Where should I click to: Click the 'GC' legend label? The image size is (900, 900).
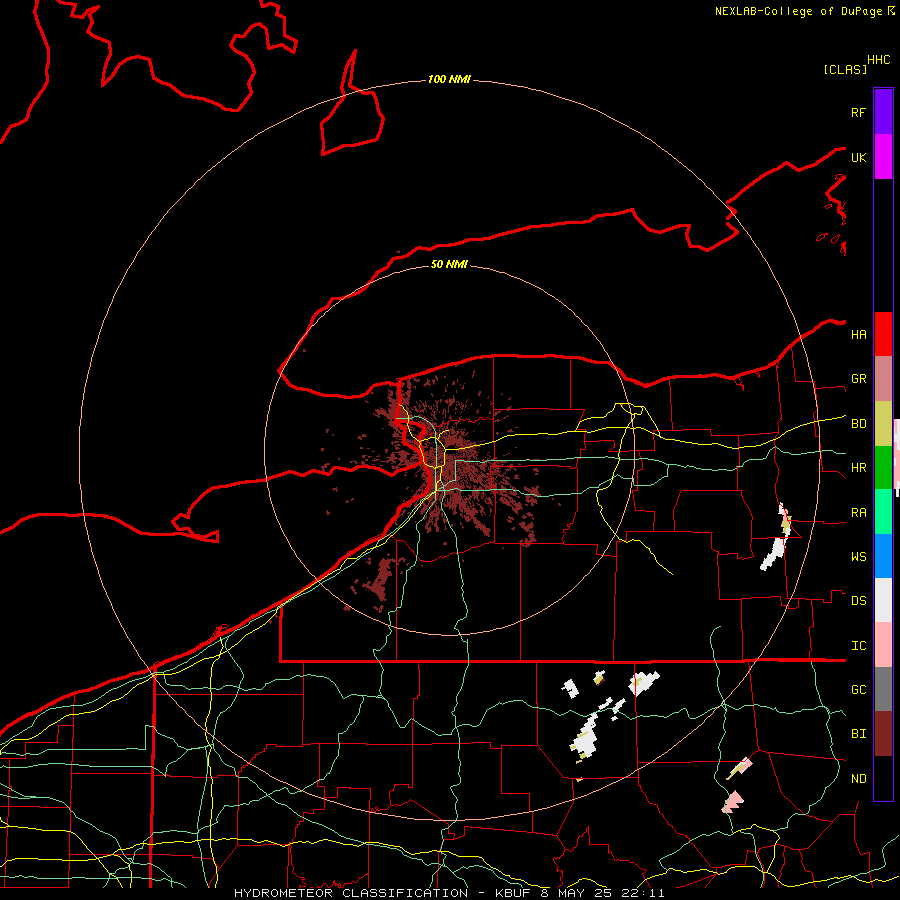[858, 690]
